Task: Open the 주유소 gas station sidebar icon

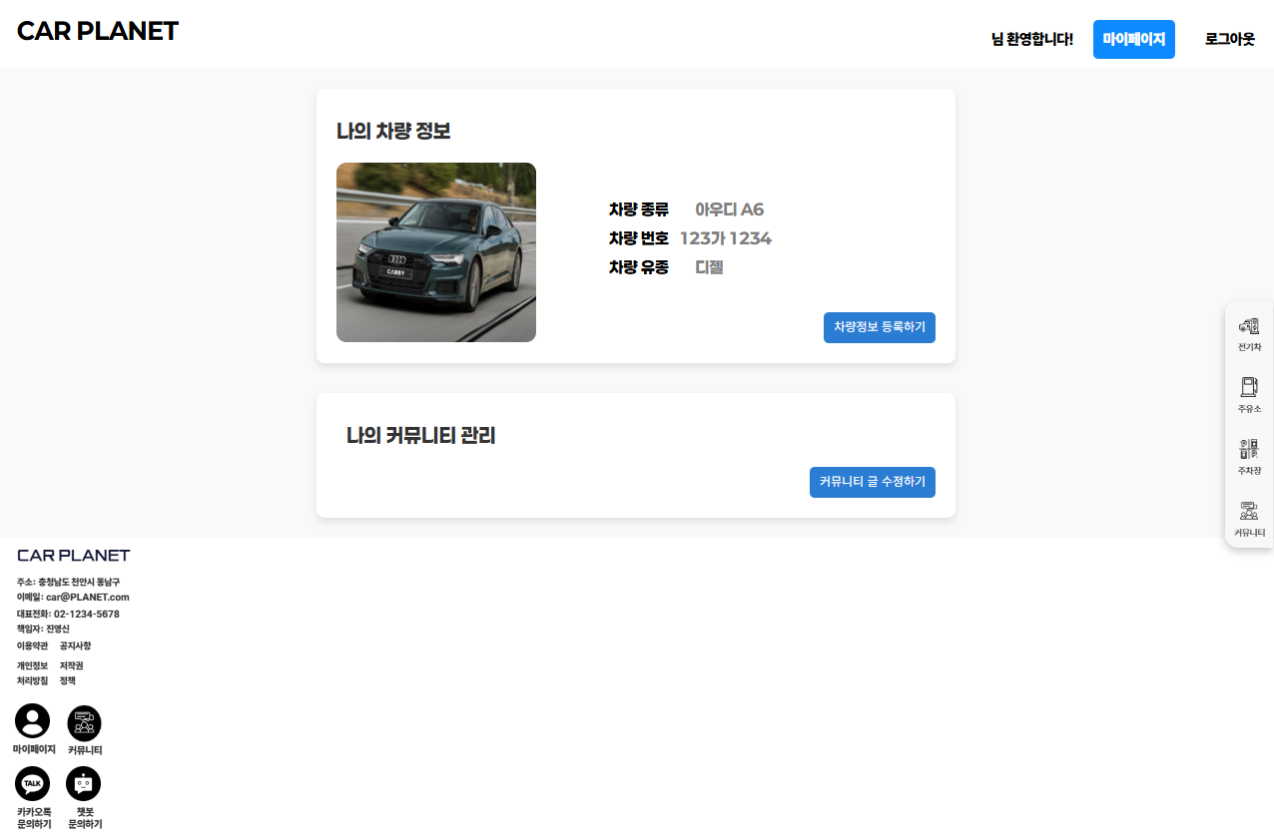Action: tap(1249, 396)
